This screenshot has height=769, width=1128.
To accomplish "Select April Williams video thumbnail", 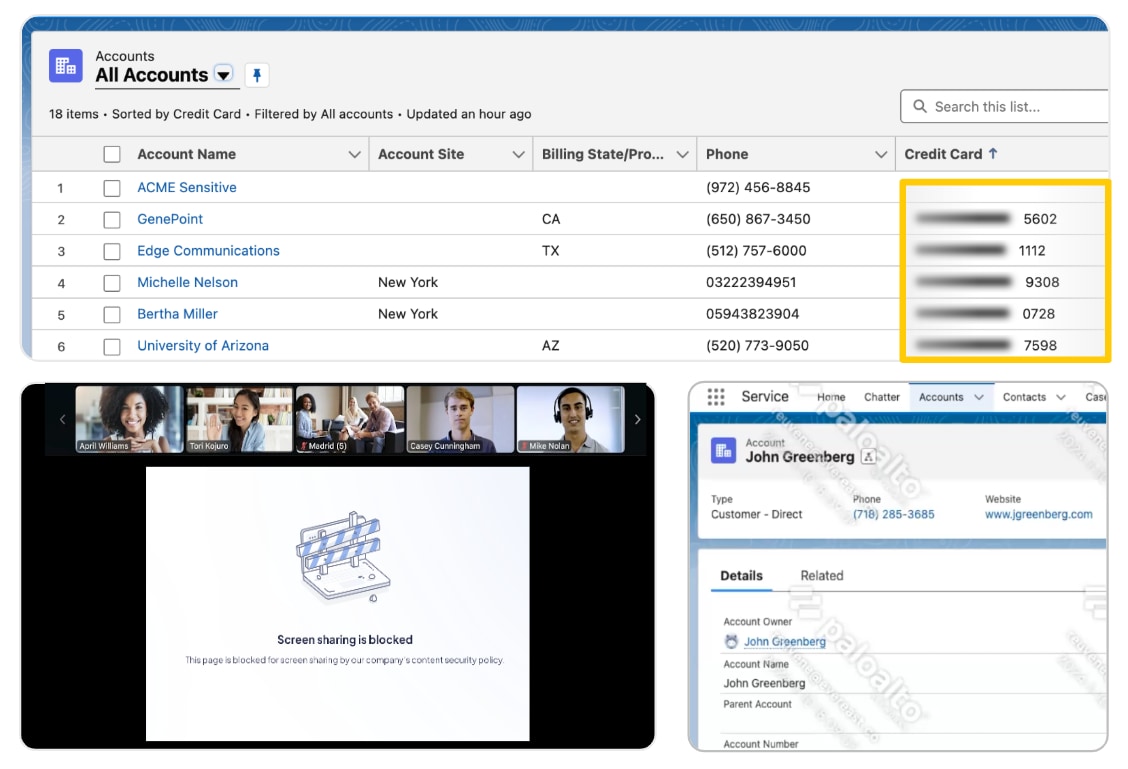I will (129, 419).
